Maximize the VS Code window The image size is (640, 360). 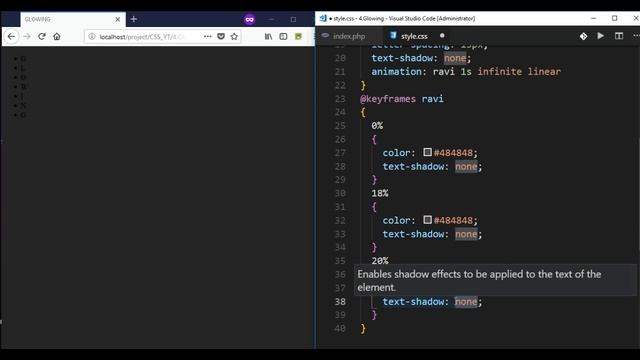[x=614, y=18]
